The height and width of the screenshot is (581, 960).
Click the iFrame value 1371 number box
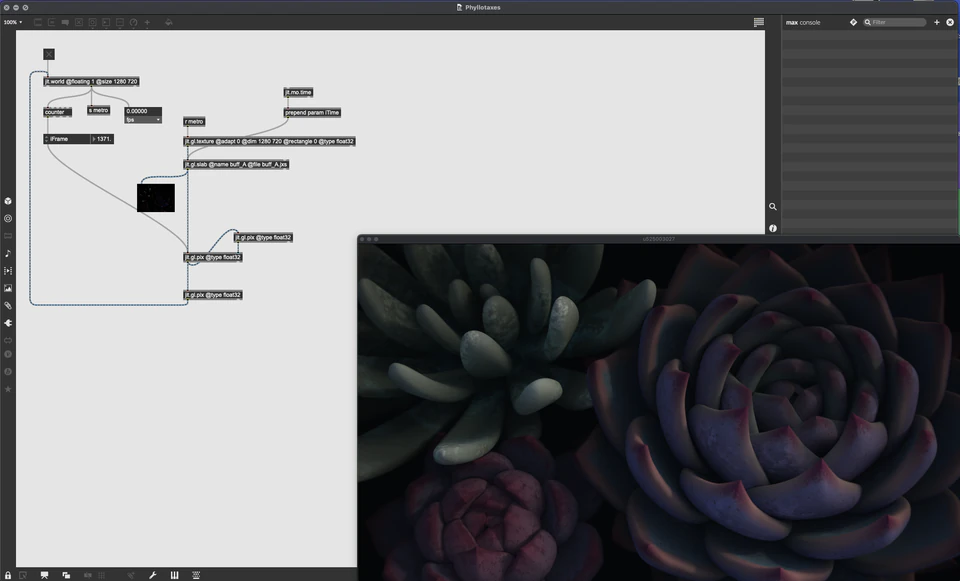point(102,139)
